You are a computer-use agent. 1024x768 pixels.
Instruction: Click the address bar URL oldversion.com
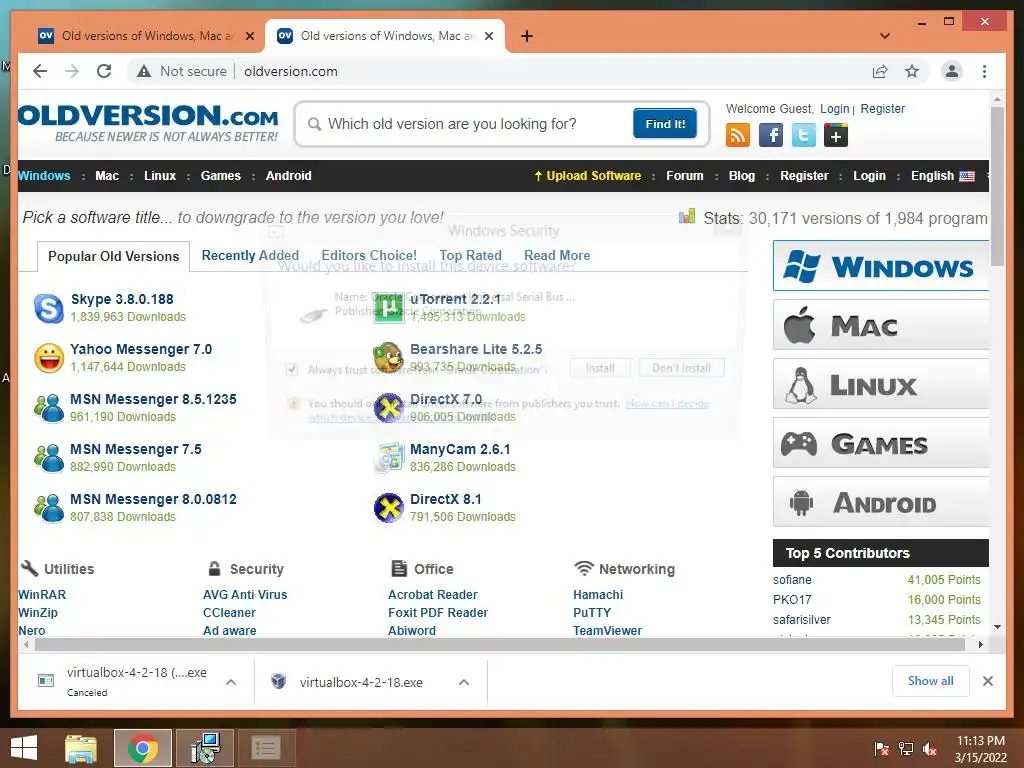pyautogui.click(x=291, y=71)
